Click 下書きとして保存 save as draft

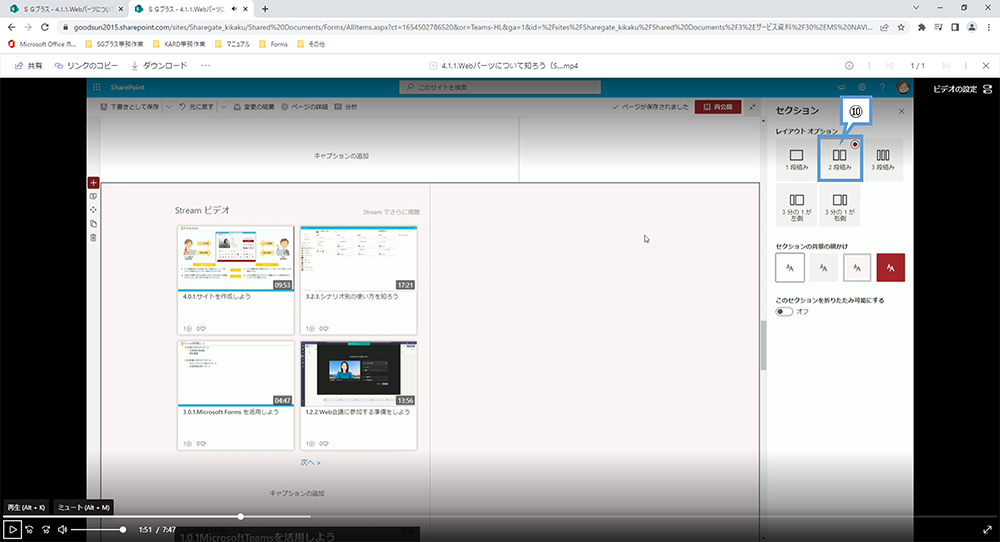click(130, 107)
